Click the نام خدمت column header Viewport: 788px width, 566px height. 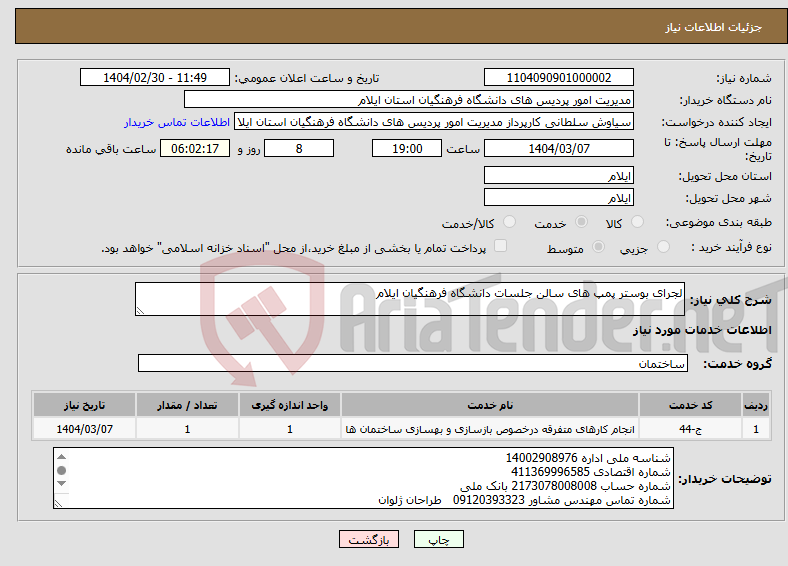490,405
